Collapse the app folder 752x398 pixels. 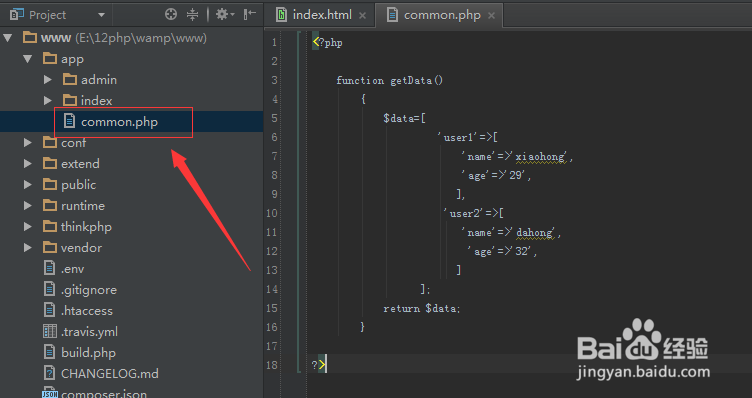[x=28, y=59]
